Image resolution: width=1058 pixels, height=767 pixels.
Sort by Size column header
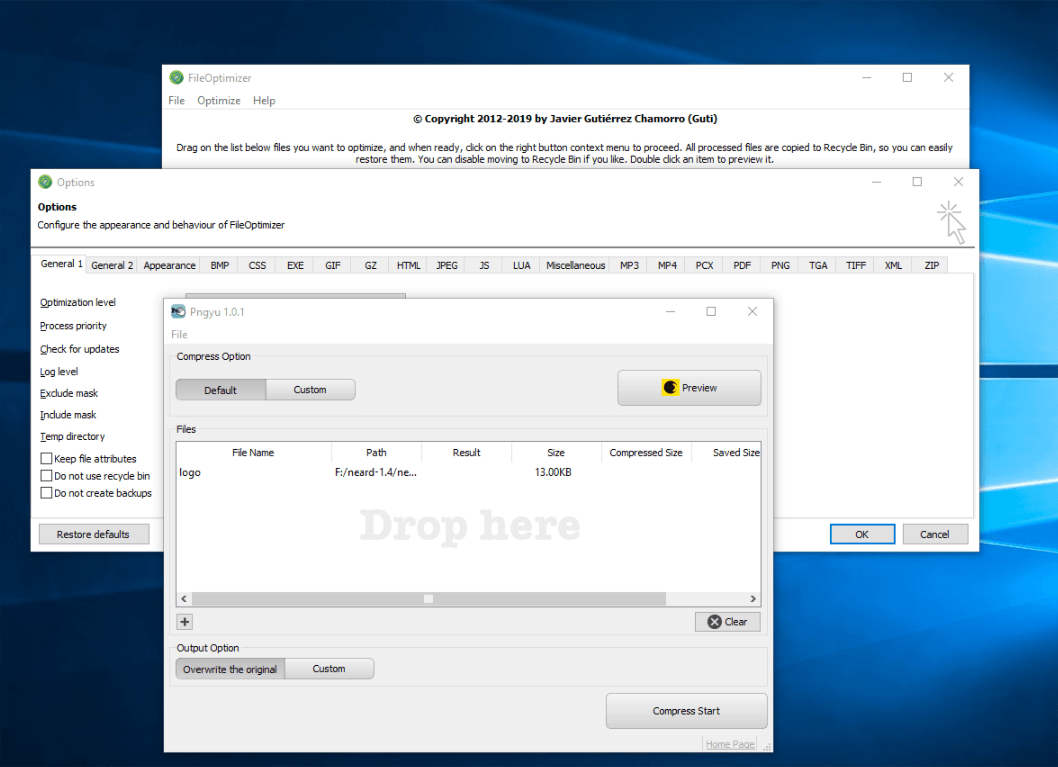(x=556, y=453)
